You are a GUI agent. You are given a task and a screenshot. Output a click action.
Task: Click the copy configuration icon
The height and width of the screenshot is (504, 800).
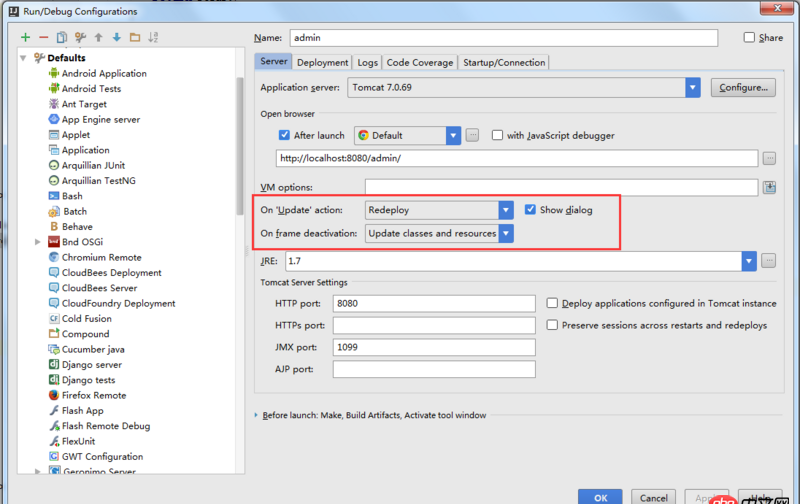(61, 38)
